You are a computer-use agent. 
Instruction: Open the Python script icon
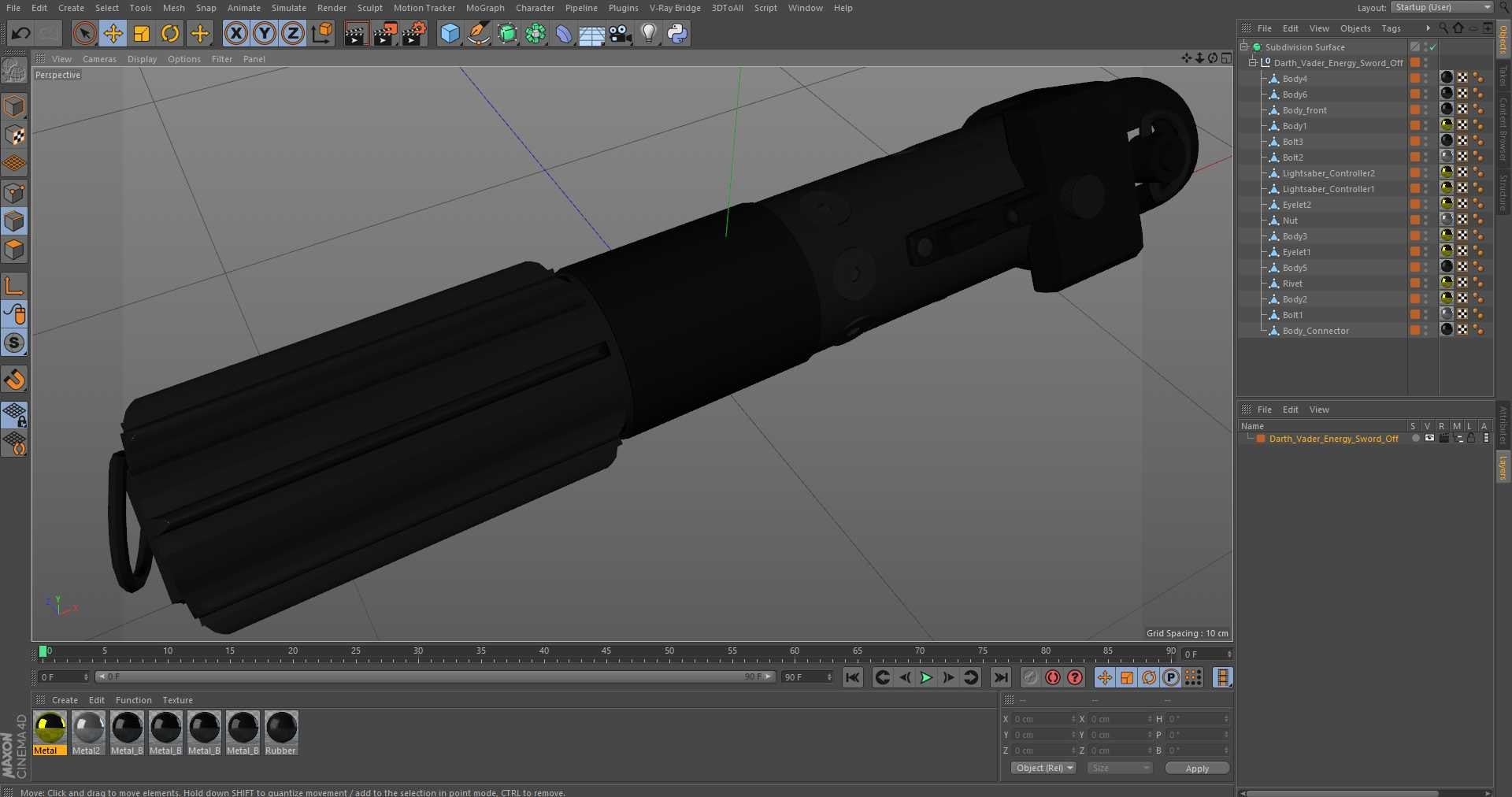(x=677, y=33)
